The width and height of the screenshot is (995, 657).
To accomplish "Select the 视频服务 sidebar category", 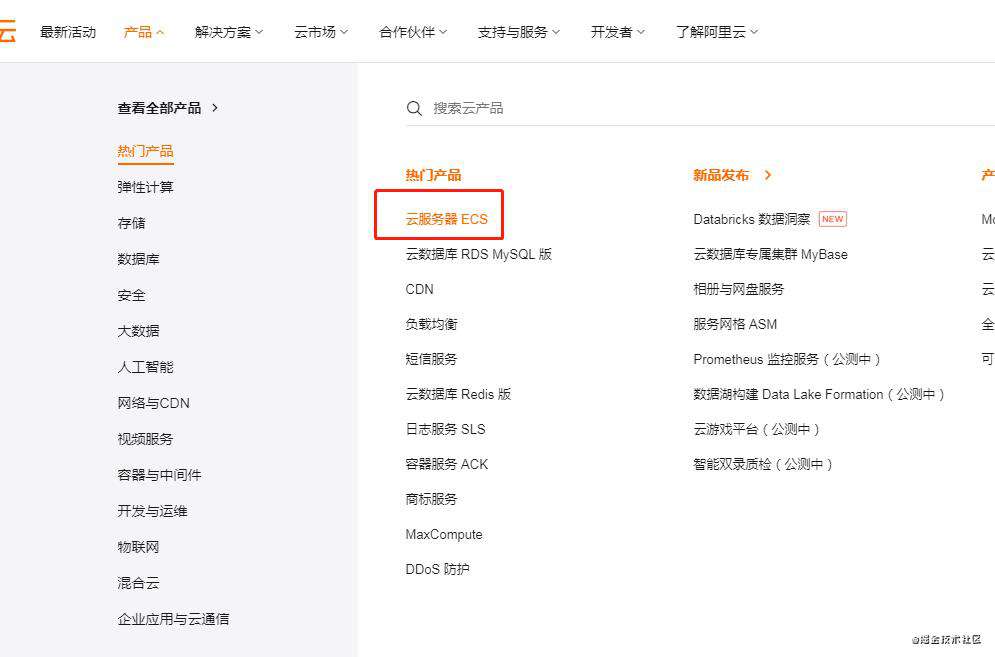I will 145,439.
